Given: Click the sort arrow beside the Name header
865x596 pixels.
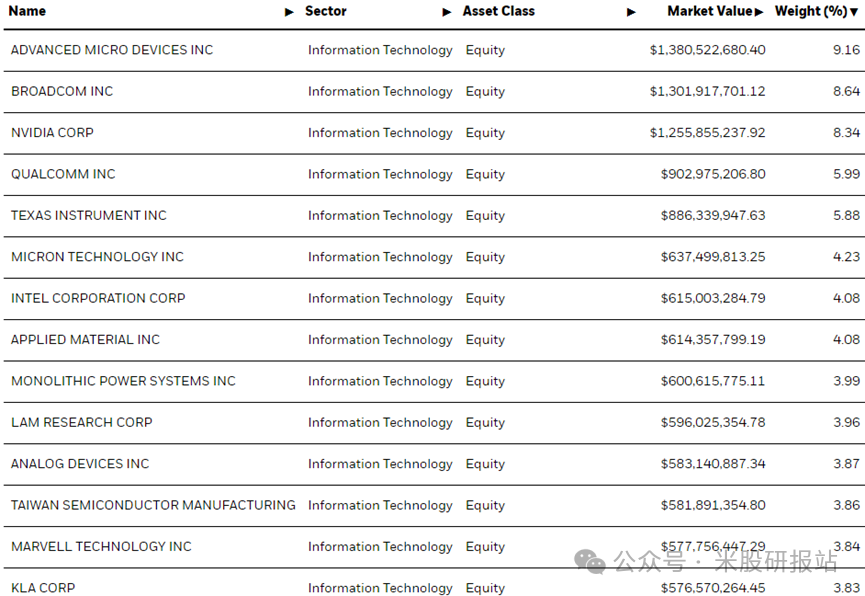Looking at the screenshot, I should [289, 12].
